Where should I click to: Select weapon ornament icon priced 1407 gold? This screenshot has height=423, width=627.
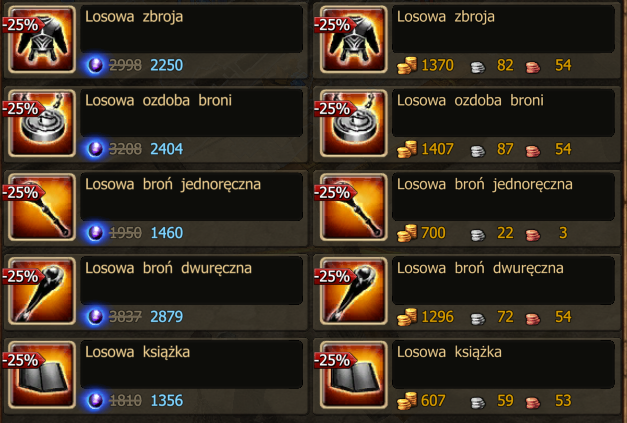point(353,123)
